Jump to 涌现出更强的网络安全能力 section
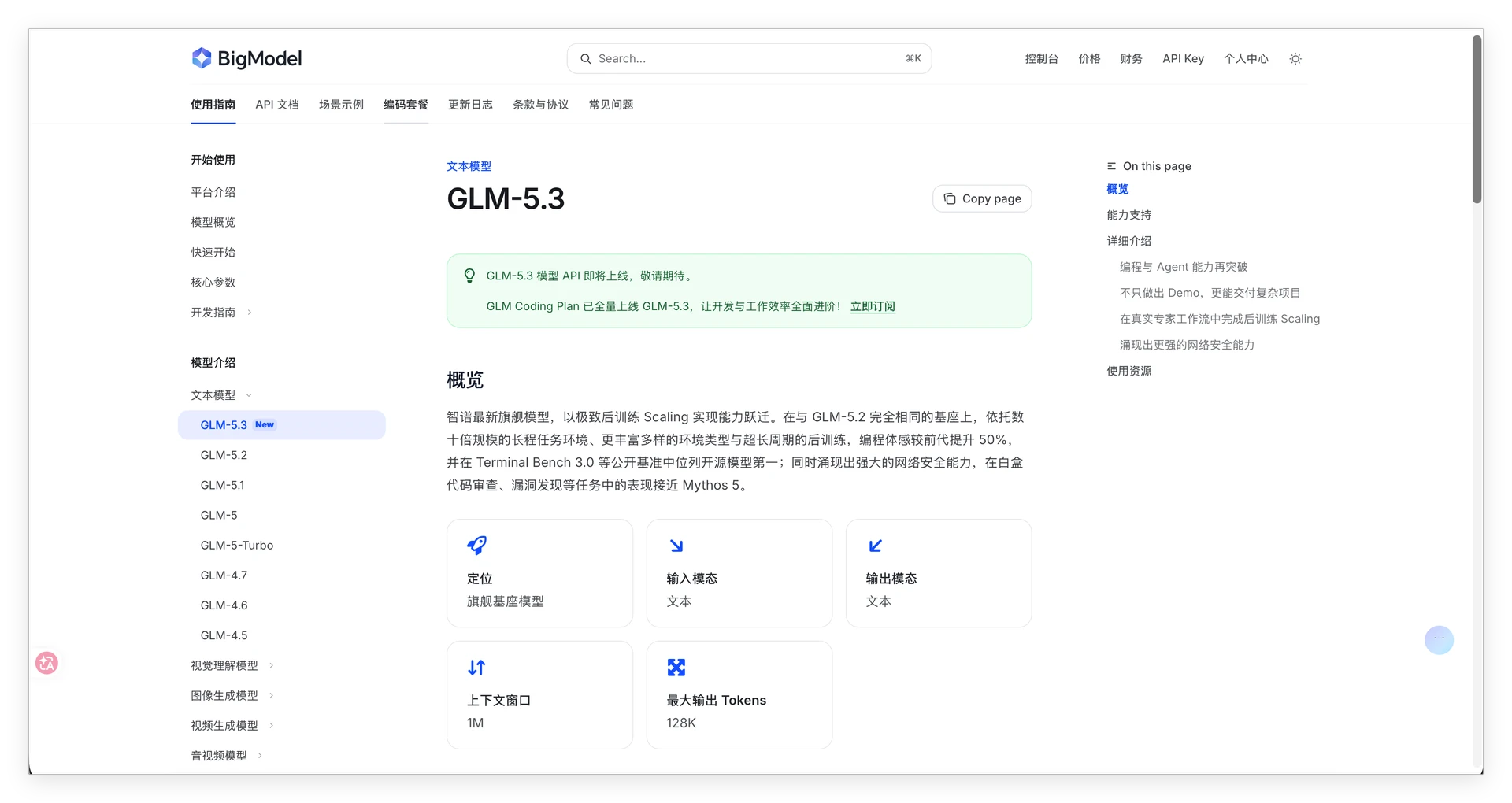Viewport: 1512px width, 803px height. [x=1187, y=345]
